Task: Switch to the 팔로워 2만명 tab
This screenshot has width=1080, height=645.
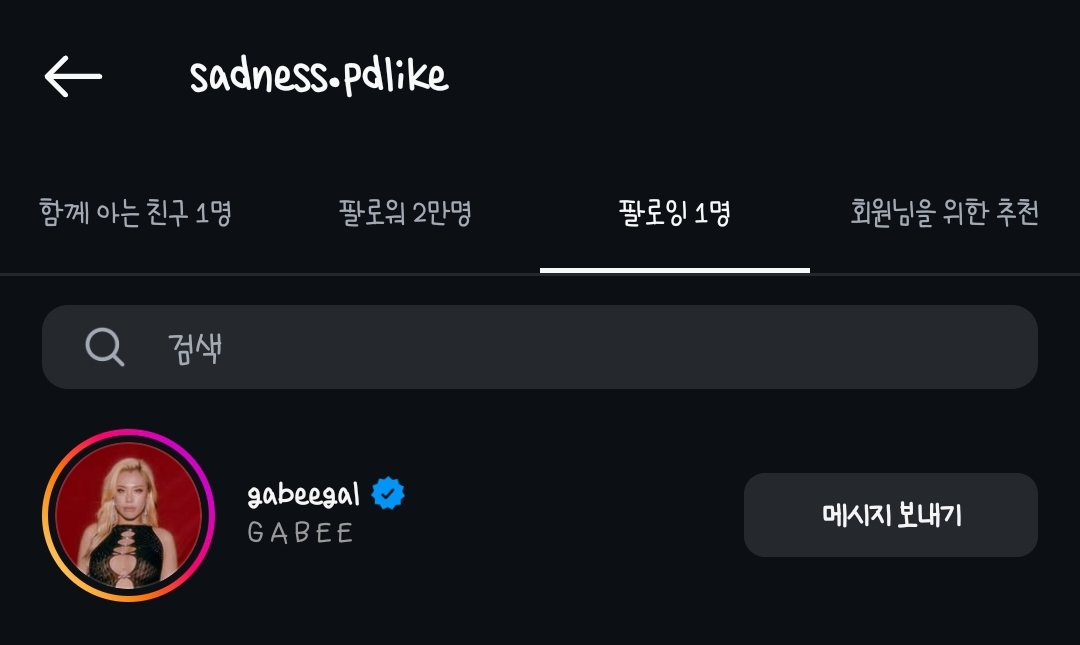Action: pos(404,213)
